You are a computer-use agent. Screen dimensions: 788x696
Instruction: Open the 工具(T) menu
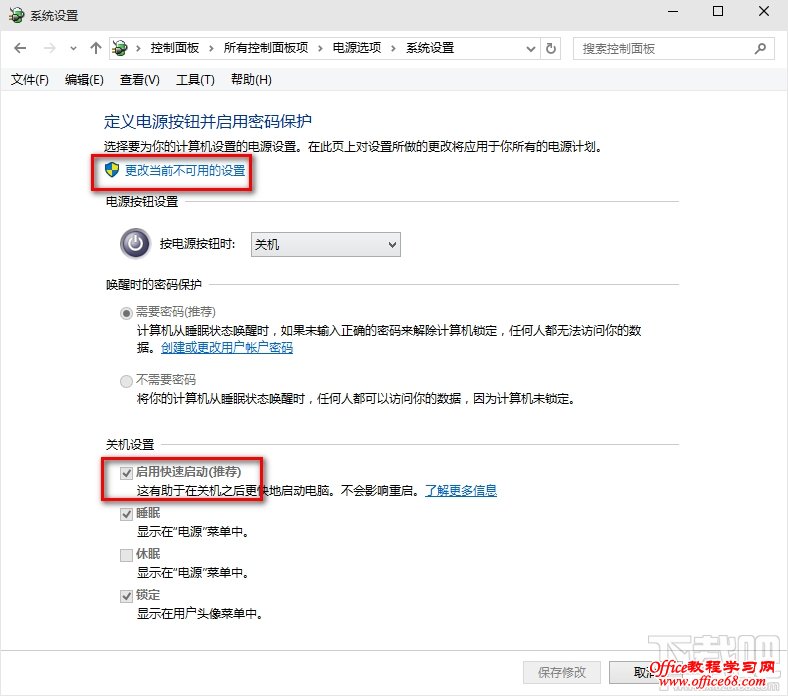[x=195, y=79]
